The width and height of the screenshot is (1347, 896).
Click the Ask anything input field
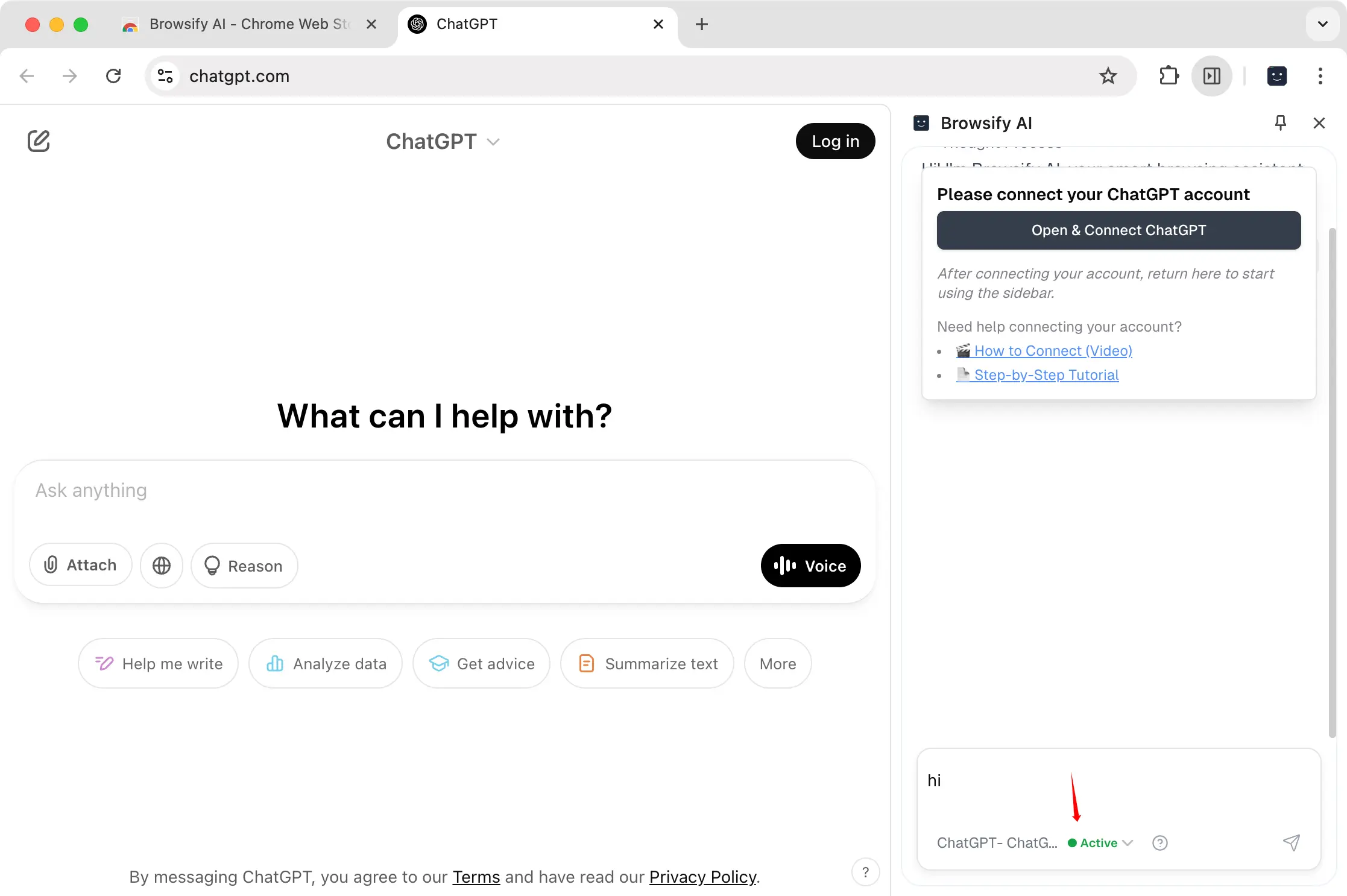click(x=445, y=491)
